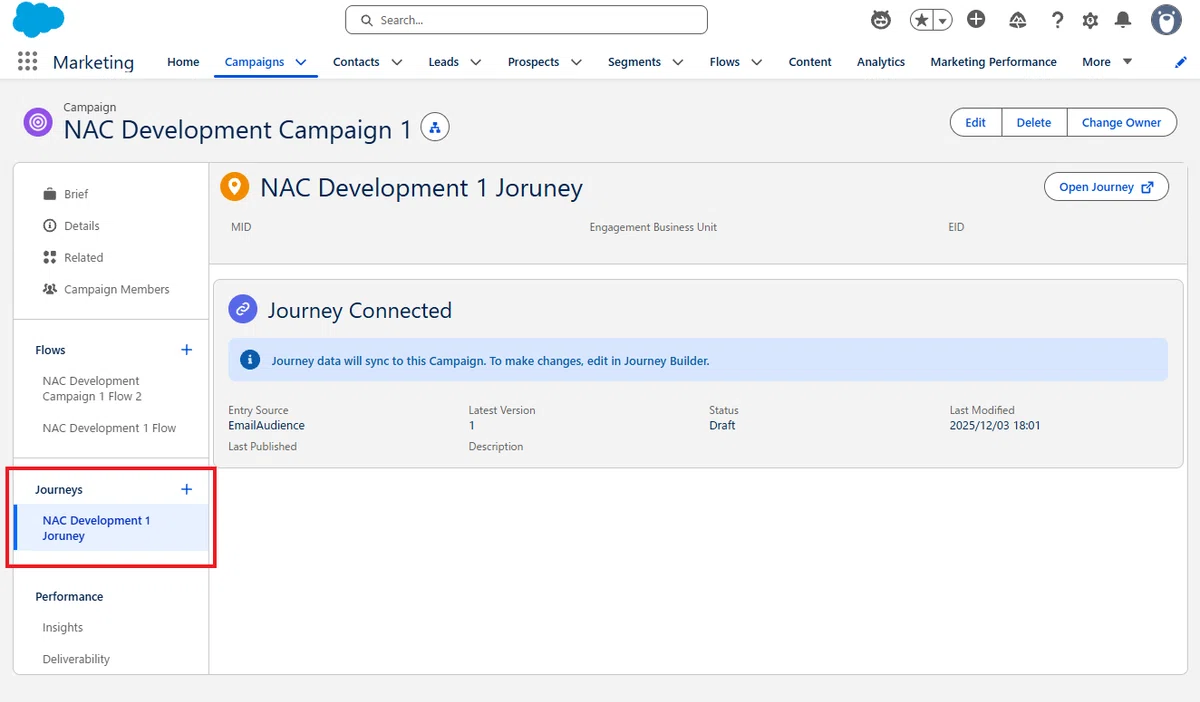Click the Delete button
The image size is (1200, 702).
pyautogui.click(x=1034, y=123)
